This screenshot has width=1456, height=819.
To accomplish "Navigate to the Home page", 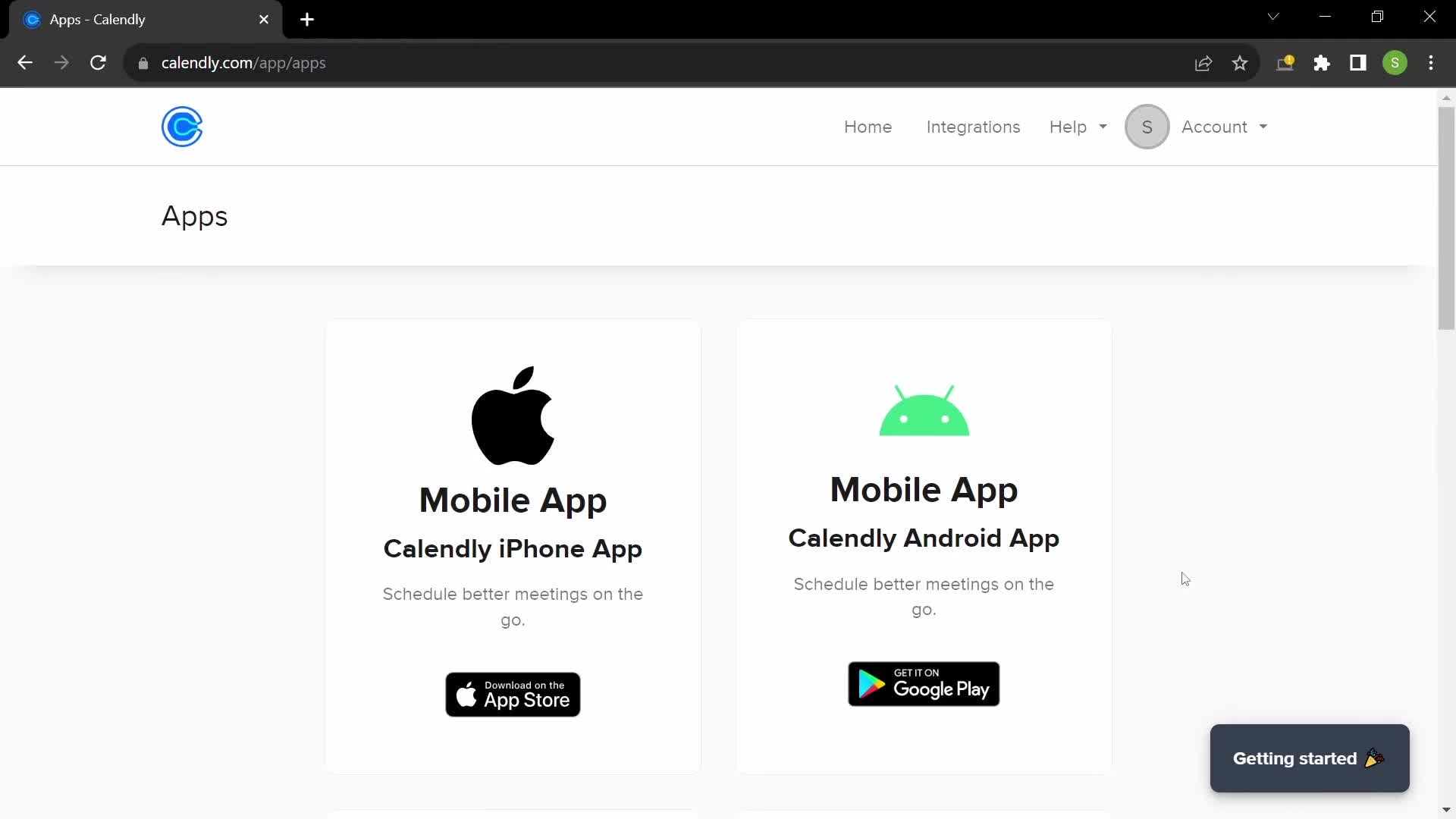I will [868, 127].
